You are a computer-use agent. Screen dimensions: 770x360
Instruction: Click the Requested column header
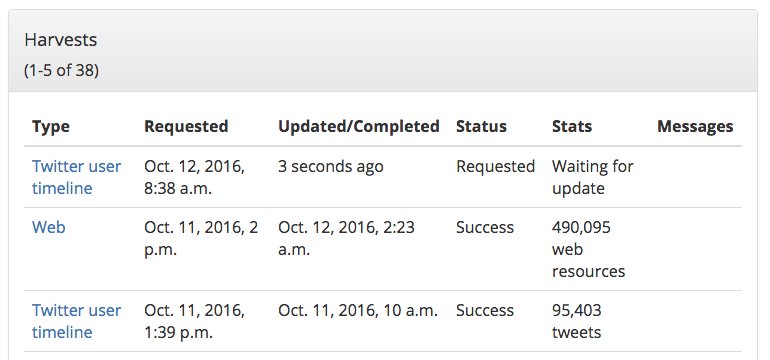coord(186,127)
